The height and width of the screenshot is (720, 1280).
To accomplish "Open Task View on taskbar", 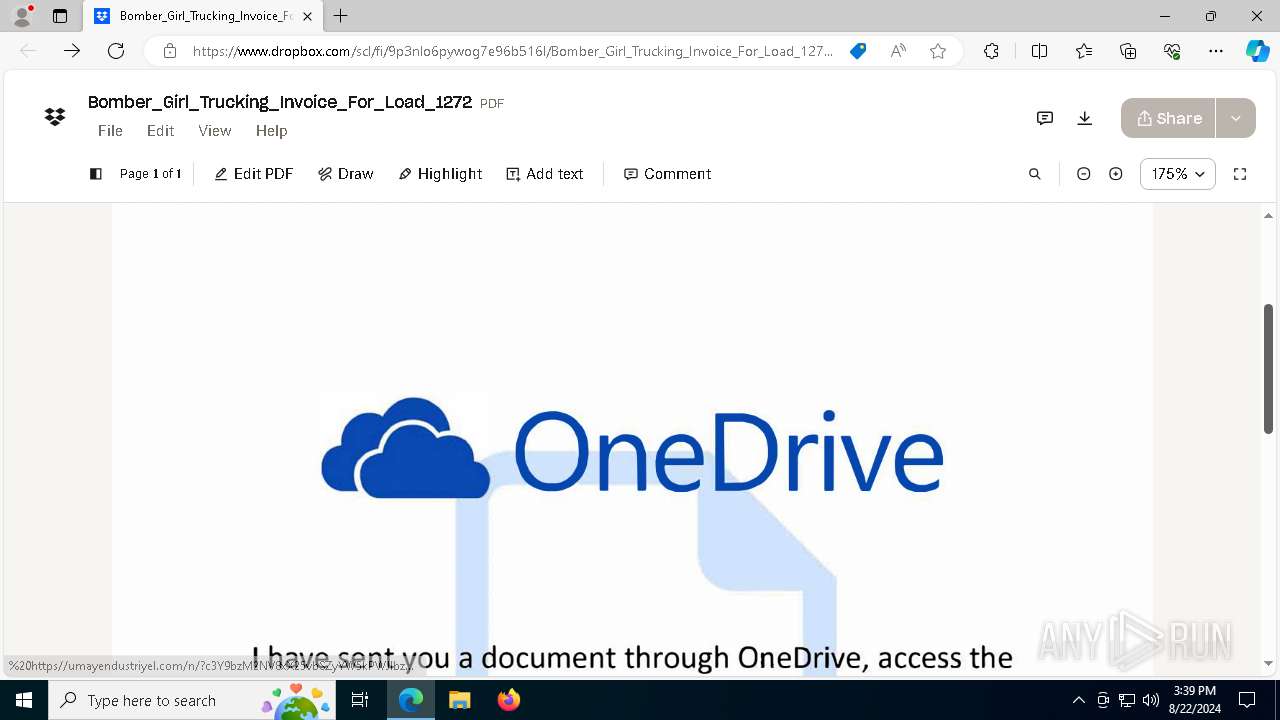I will coord(360,700).
